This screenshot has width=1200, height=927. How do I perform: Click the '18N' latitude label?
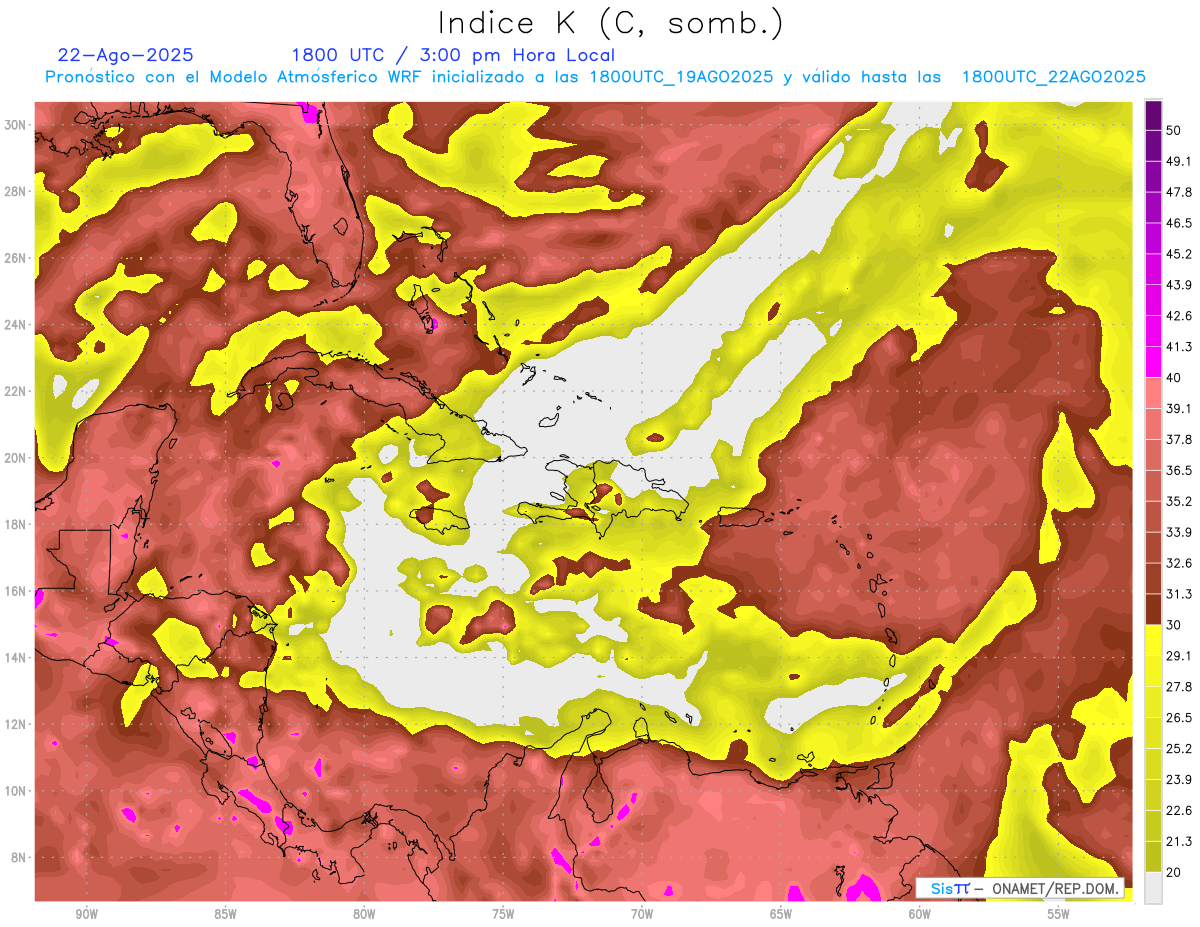(15, 524)
